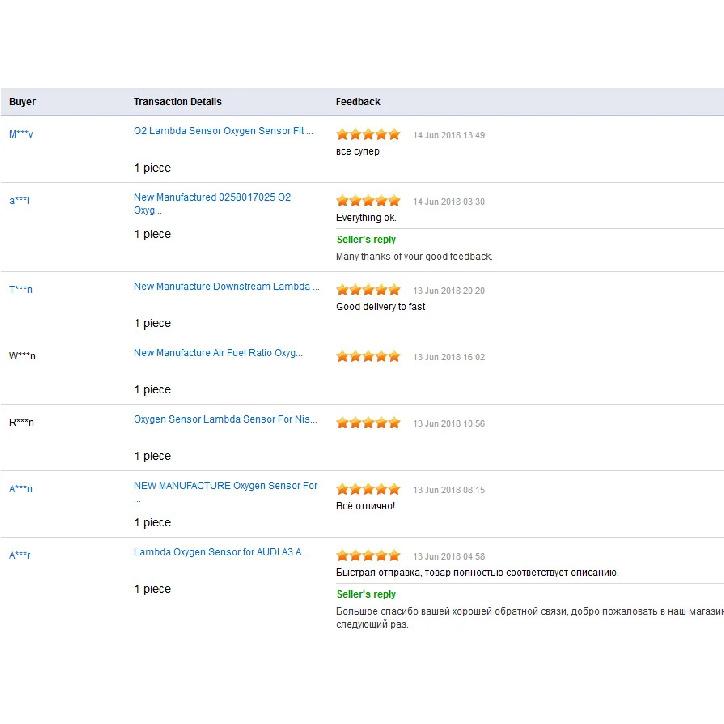Click star rating on R***r feedback row
Viewport: 724px width, 724px height.
368,422
